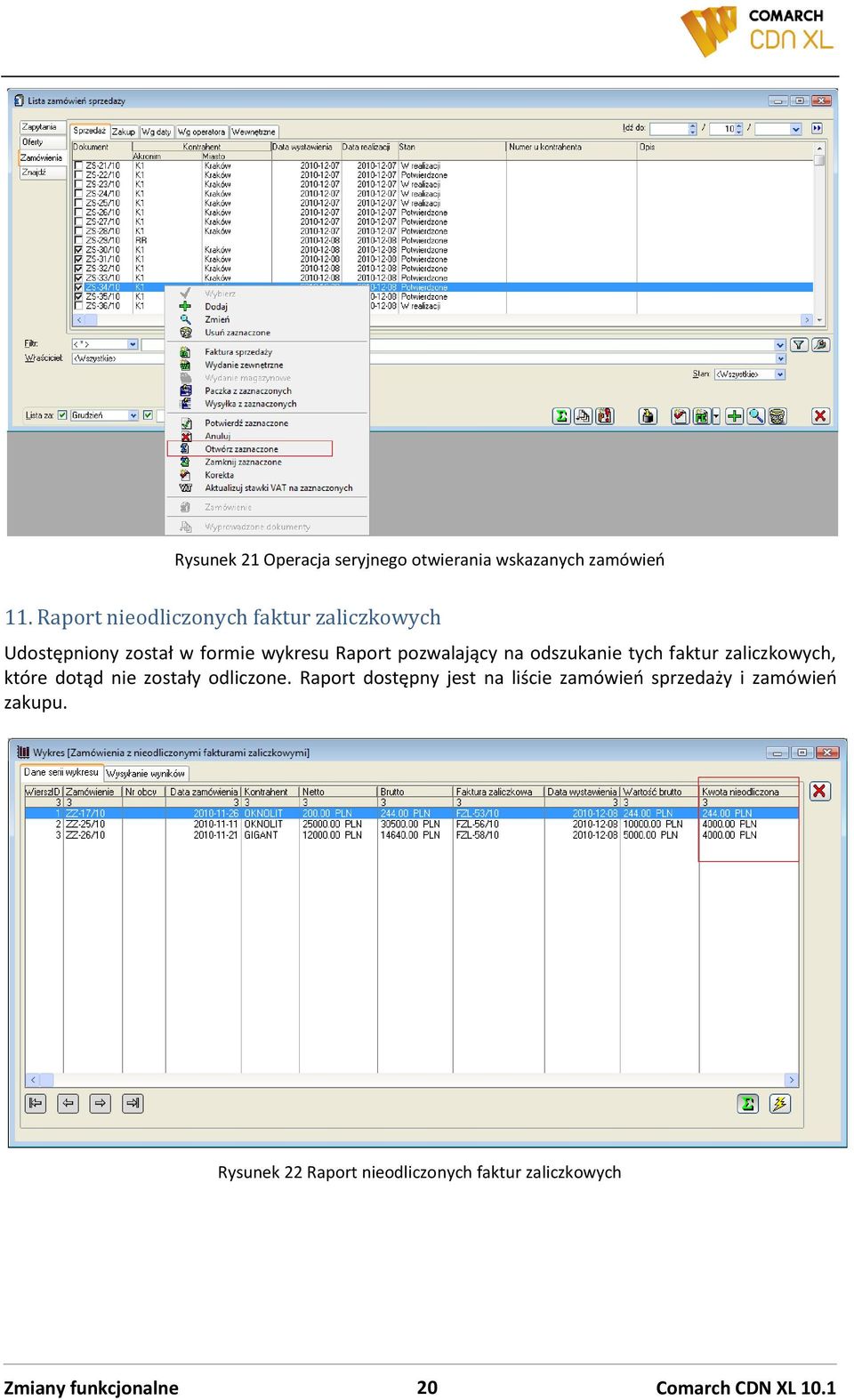Click the red exclamation document icon in orders toolbar
854x1400 pixels.
click(x=605, y=416)
